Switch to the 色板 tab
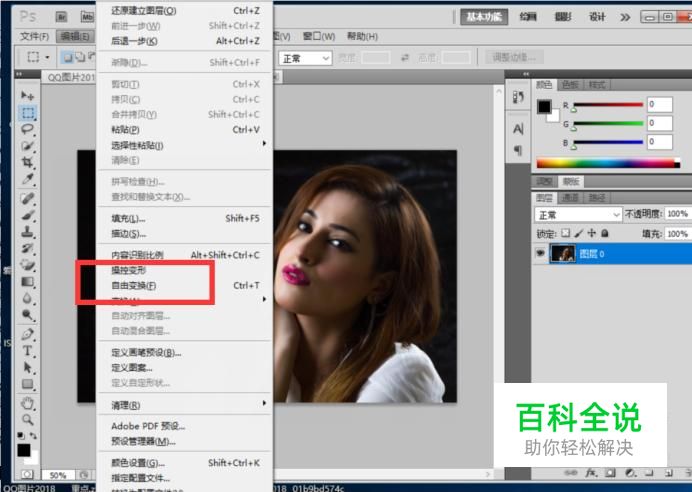 click(x=570, y=84)
